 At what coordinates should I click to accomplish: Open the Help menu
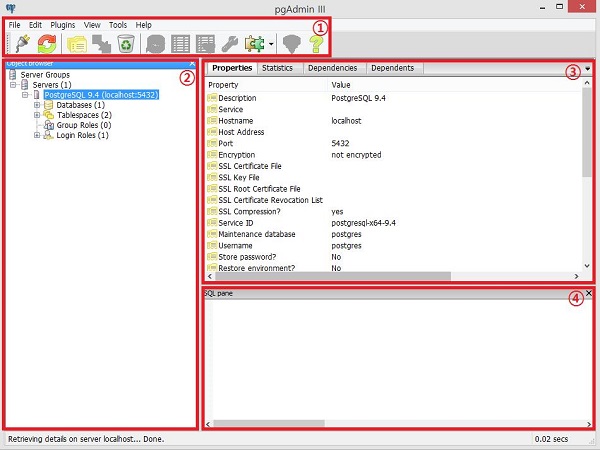click(143, 25)
